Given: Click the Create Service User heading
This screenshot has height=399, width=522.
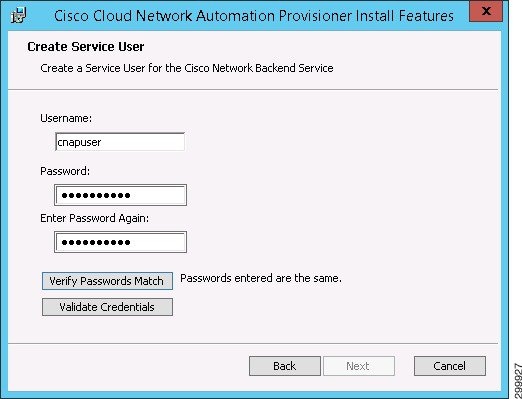Looking at the screenshot, I should [x=86, y=47].
